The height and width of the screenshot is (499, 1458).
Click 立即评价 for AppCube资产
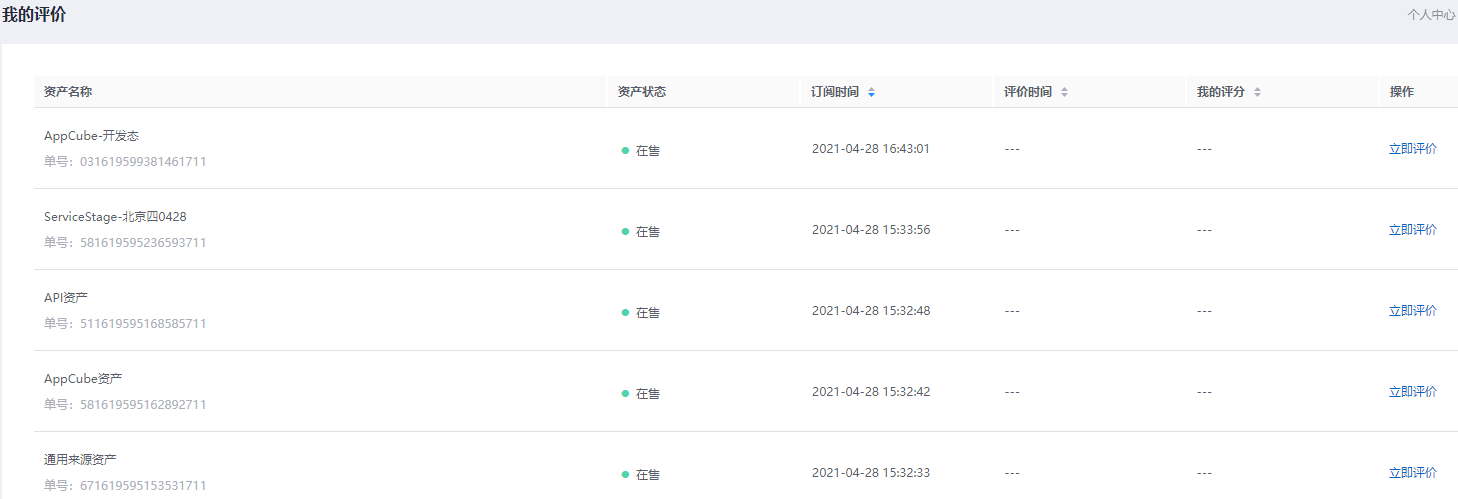tap(1413, 392)
